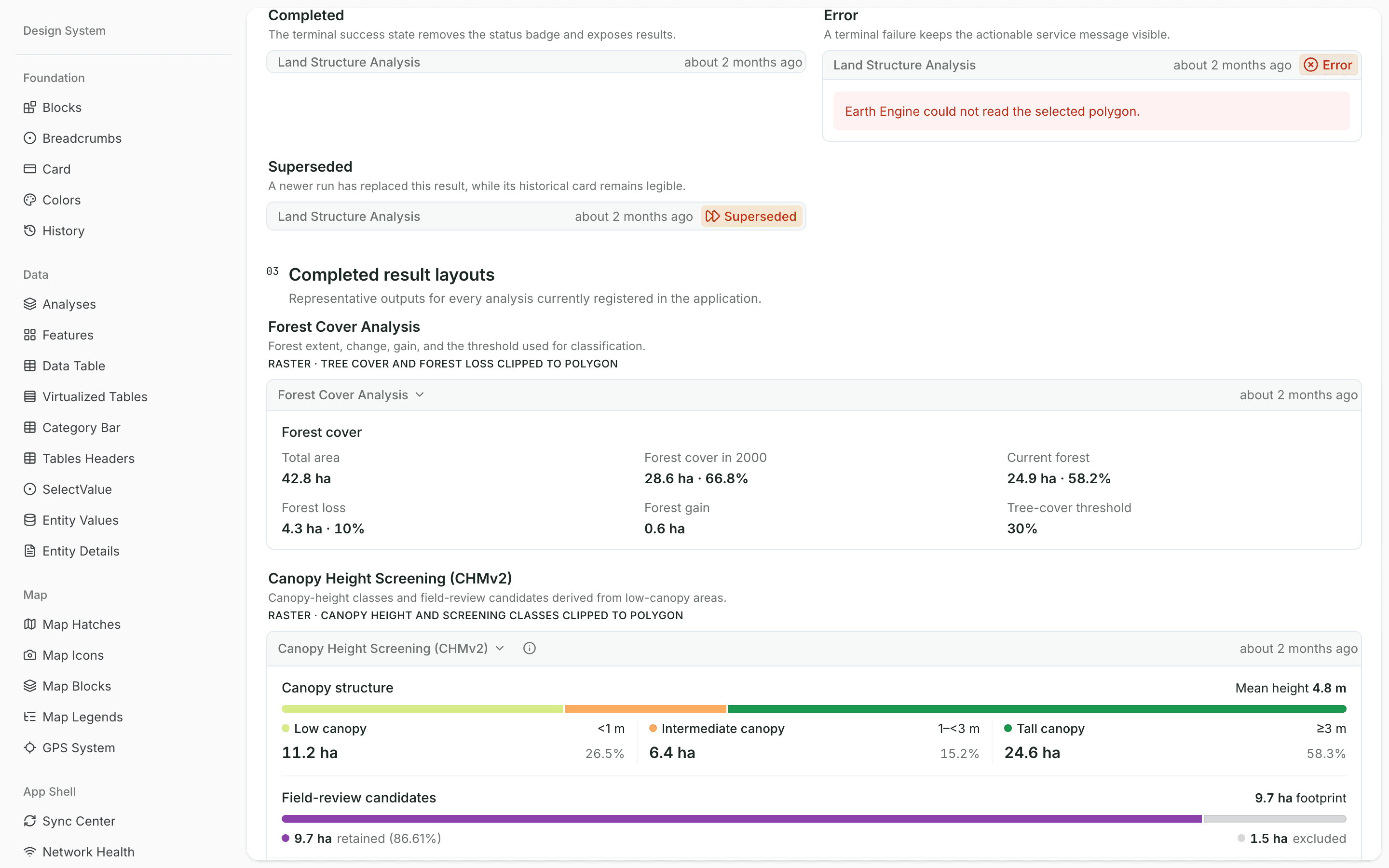Click the '28.6 ha · 66.8%' value
Screen dimensions: 1389x868
[695, 479]
